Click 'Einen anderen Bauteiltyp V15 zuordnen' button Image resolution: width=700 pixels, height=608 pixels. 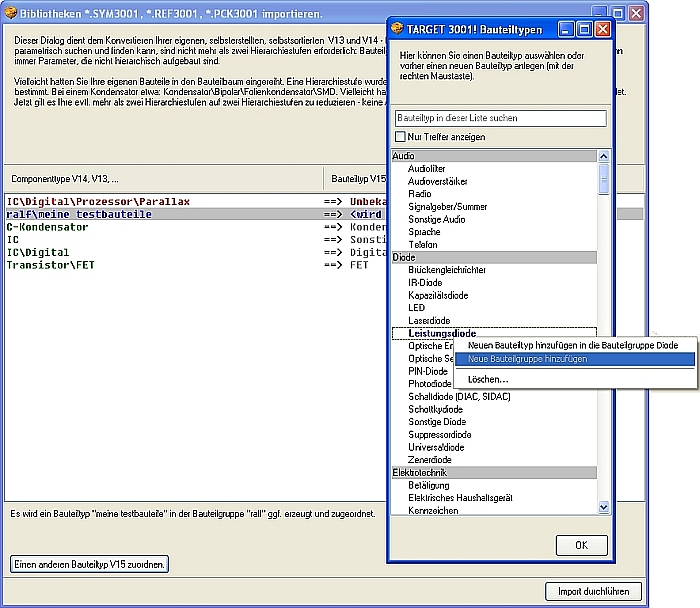click(89, 564)
